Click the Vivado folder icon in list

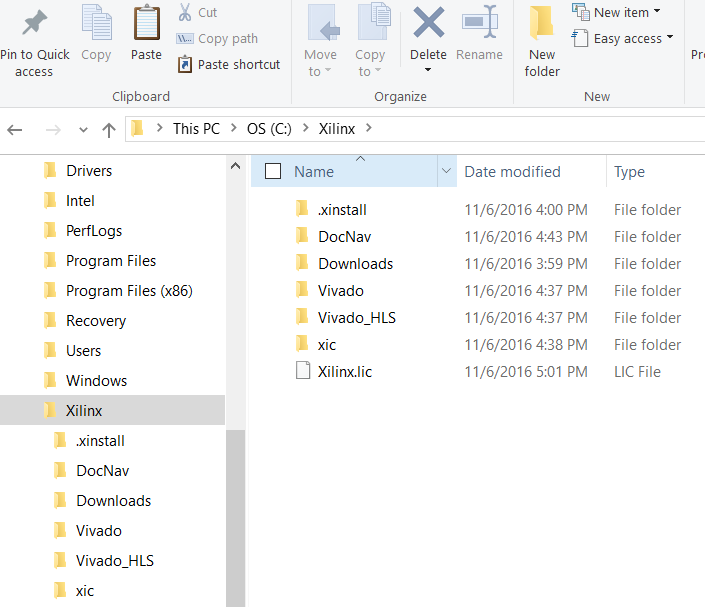tap(302, 290)
